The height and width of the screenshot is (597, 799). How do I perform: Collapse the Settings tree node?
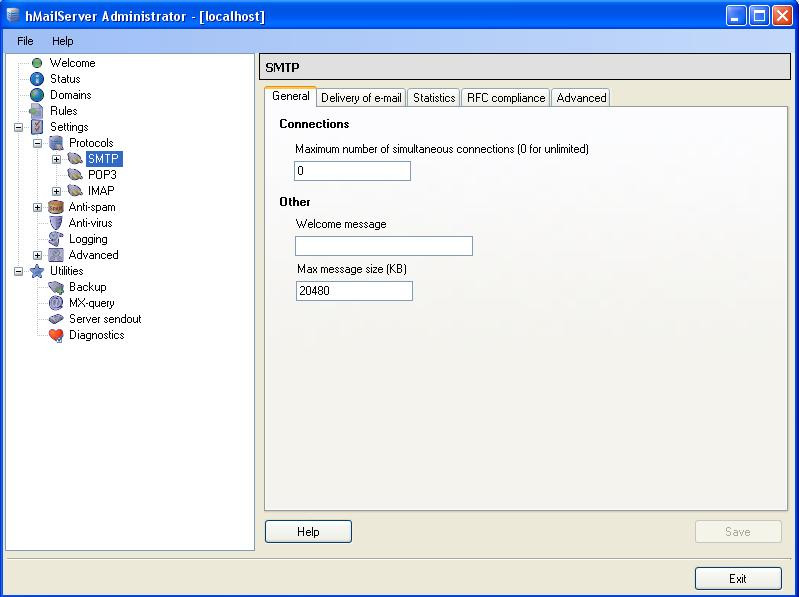point(18,127)
